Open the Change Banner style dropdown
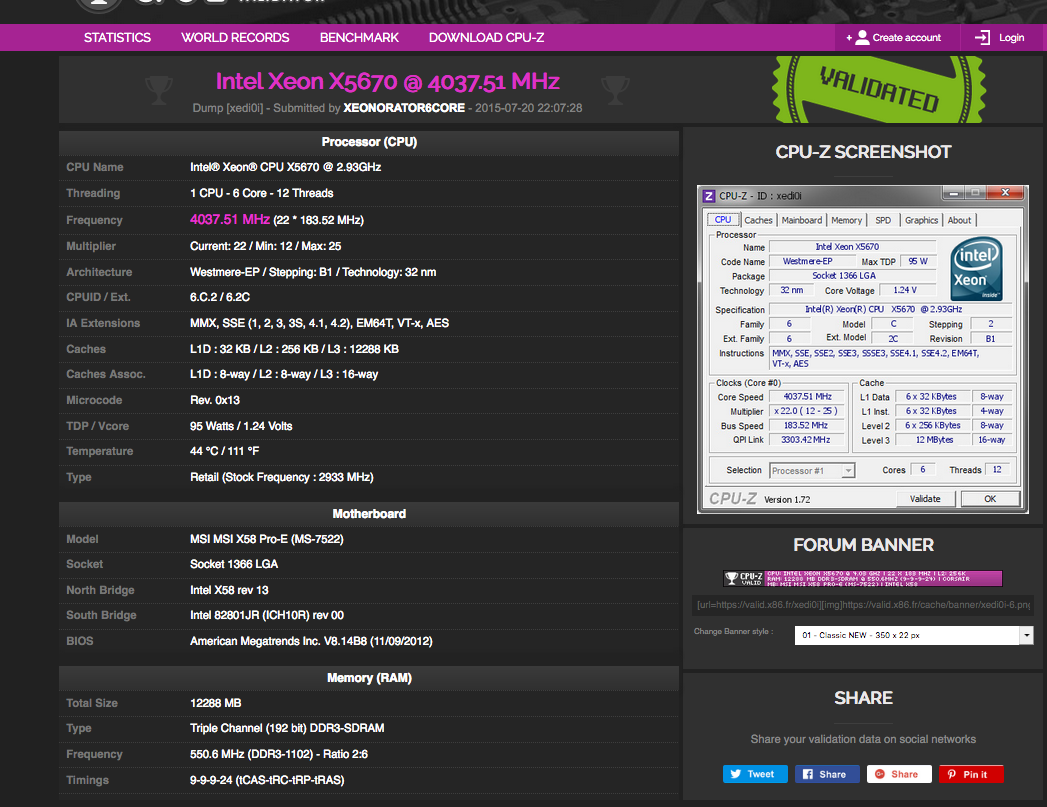 913,635
